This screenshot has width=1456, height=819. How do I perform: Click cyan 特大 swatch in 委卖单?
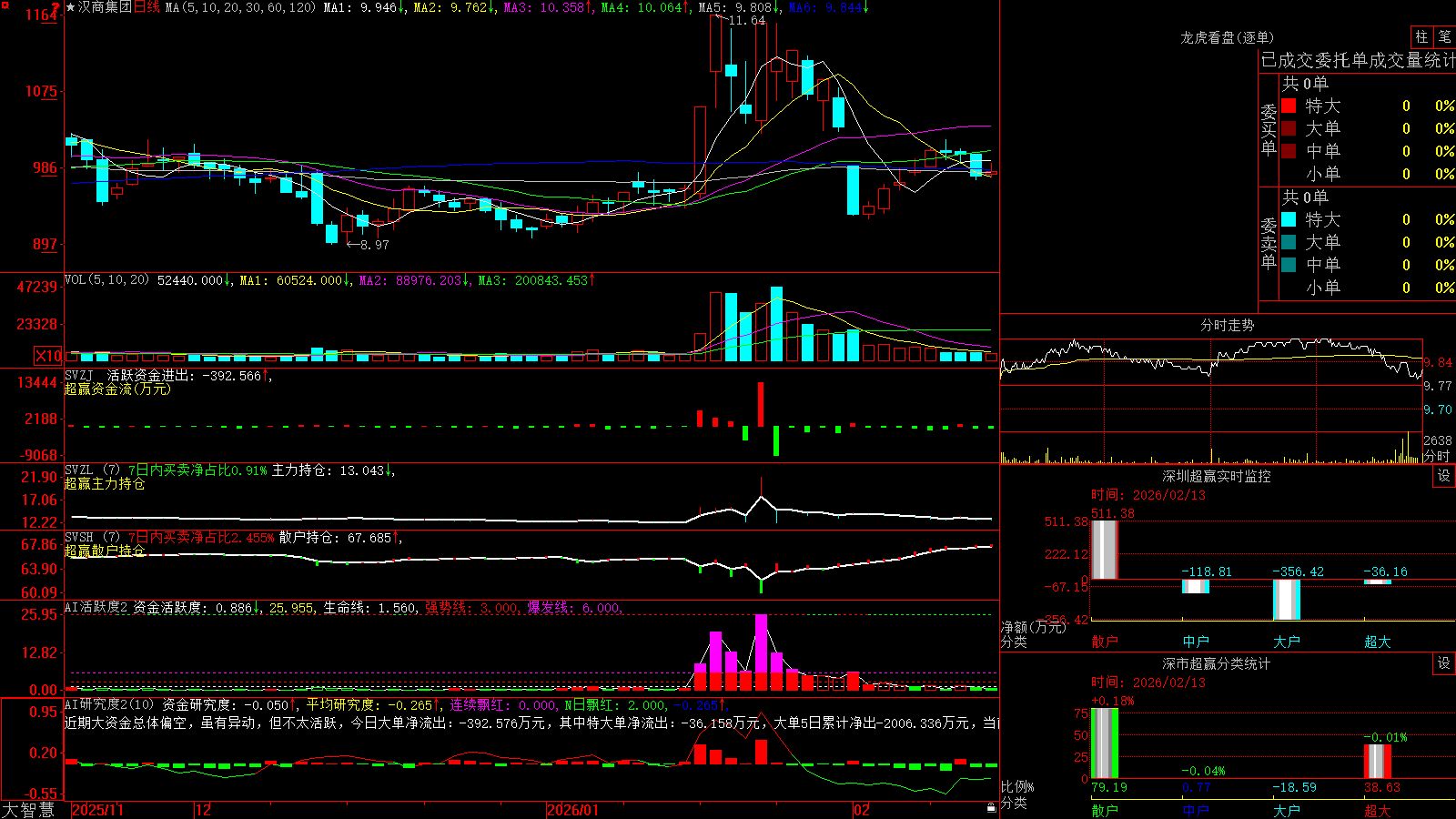click(1289, 219)
